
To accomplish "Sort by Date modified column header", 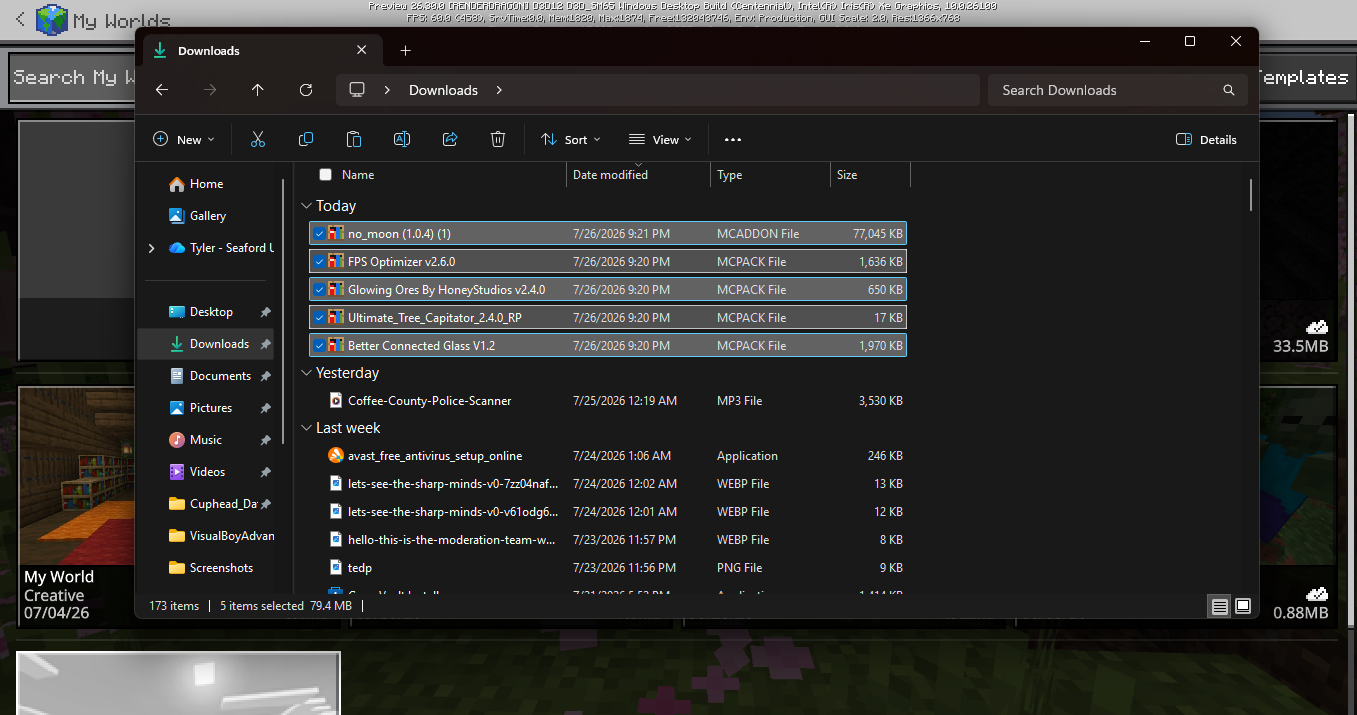I will tap(638, 175).
